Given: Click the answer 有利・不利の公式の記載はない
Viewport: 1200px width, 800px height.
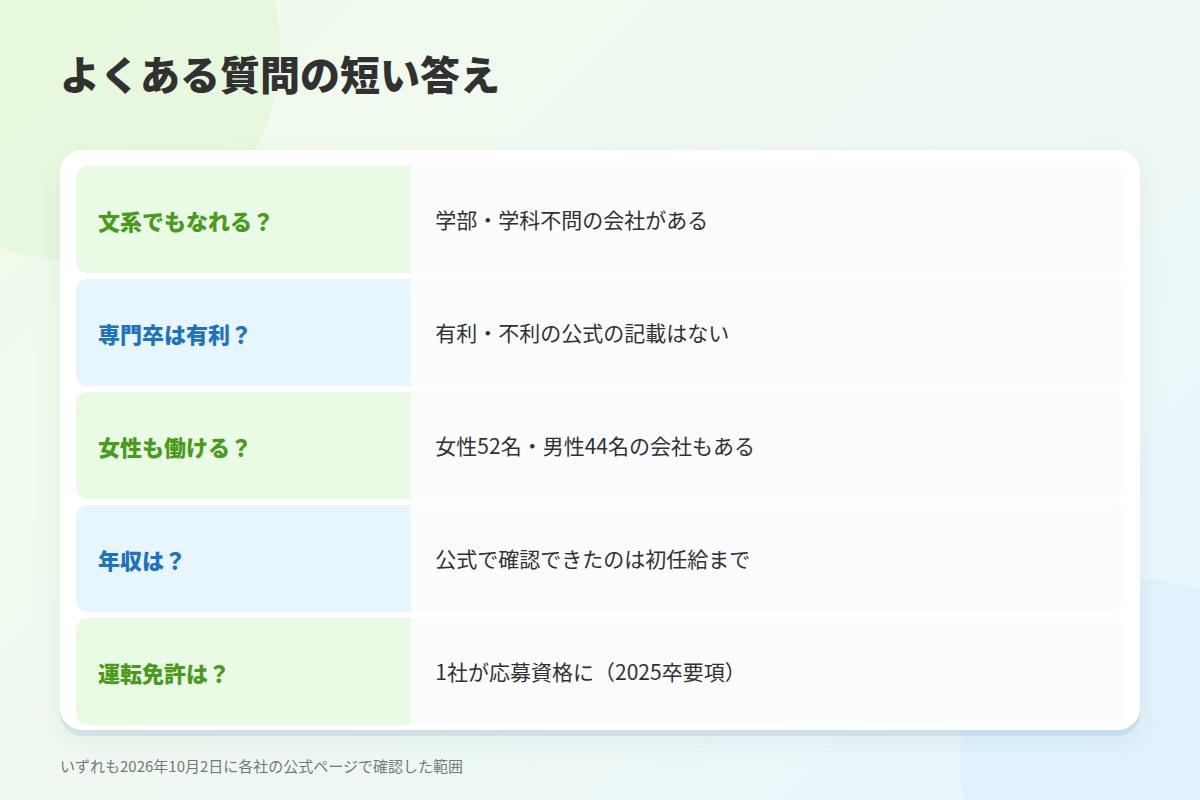Looking at the screenshot, I should click(583, 333).
